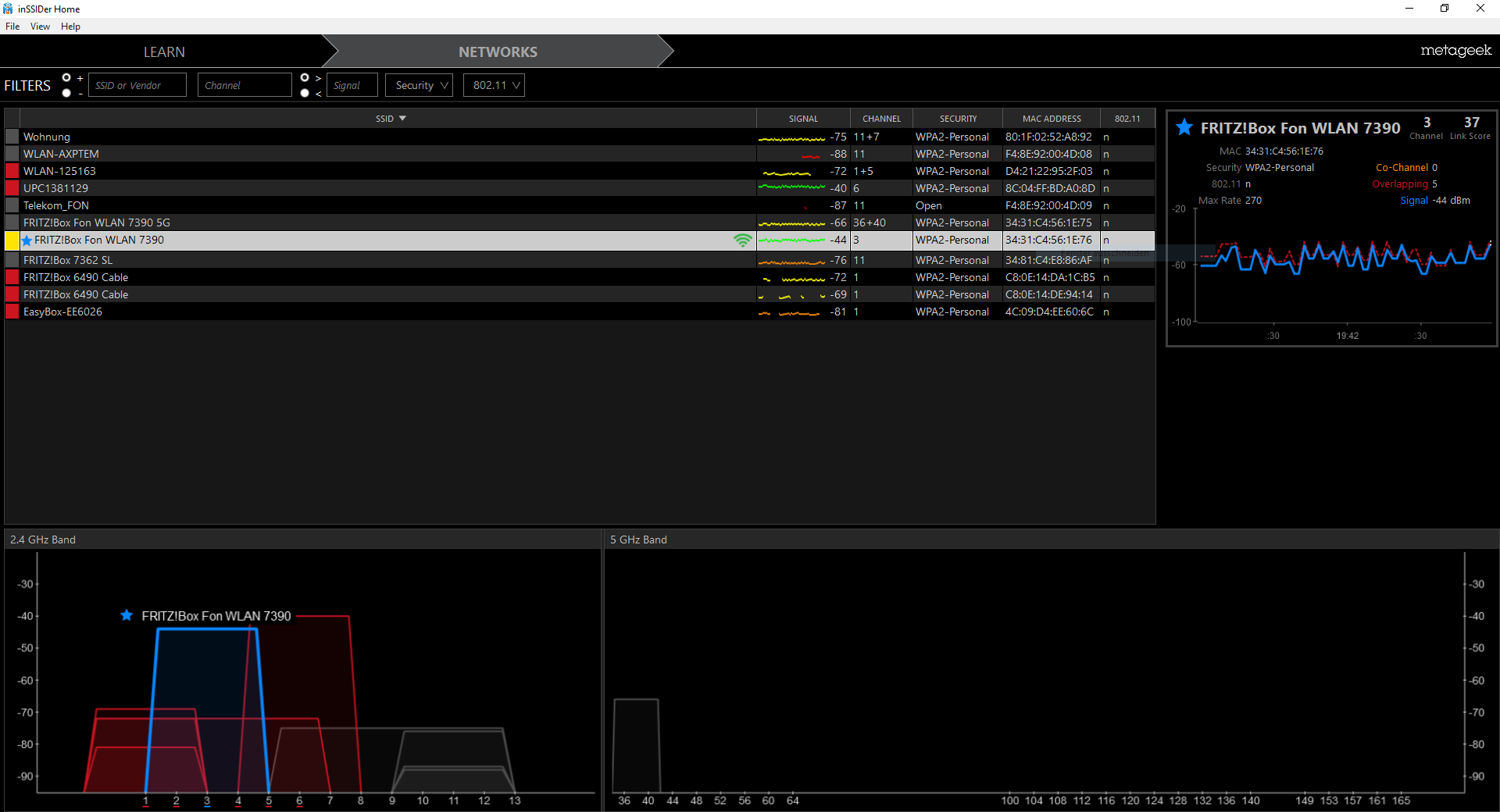Click the inSSIDer app icon in the title bar
The height and width of the screenshot is (812, 1500).
pos(8,9)
